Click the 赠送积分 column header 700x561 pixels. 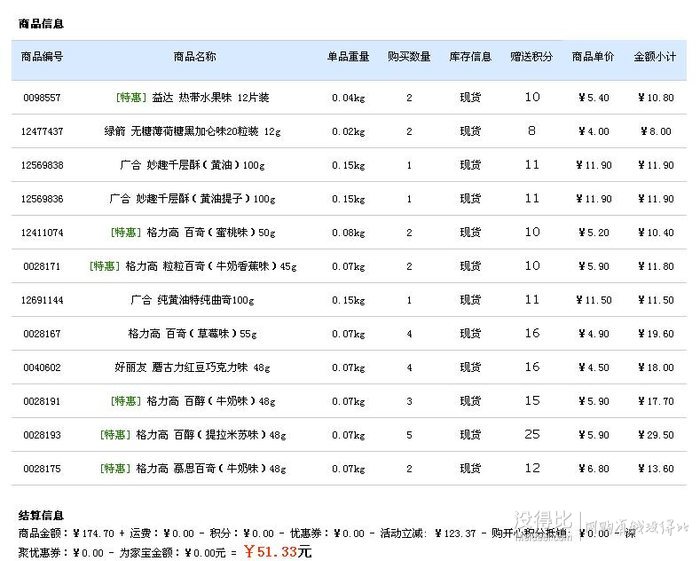(531, 57)
